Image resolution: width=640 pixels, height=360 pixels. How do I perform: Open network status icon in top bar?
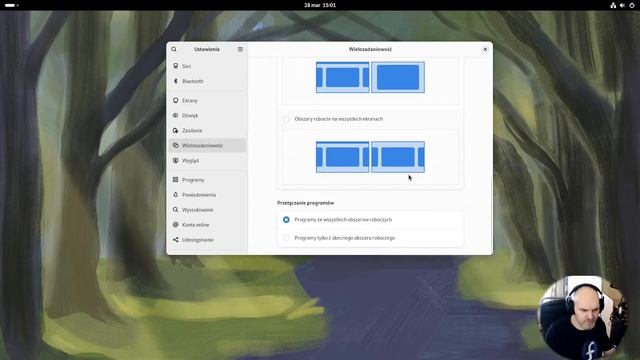(x=613, y=5)
